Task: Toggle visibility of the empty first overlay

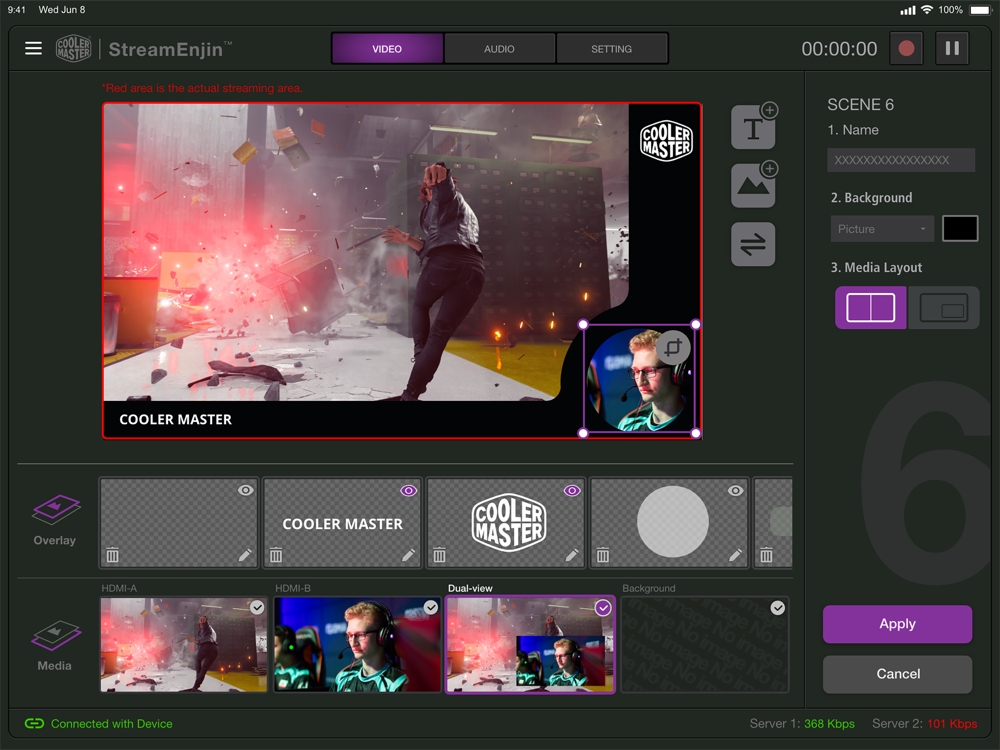Action: pyautogui.click(x=246, y=490)
